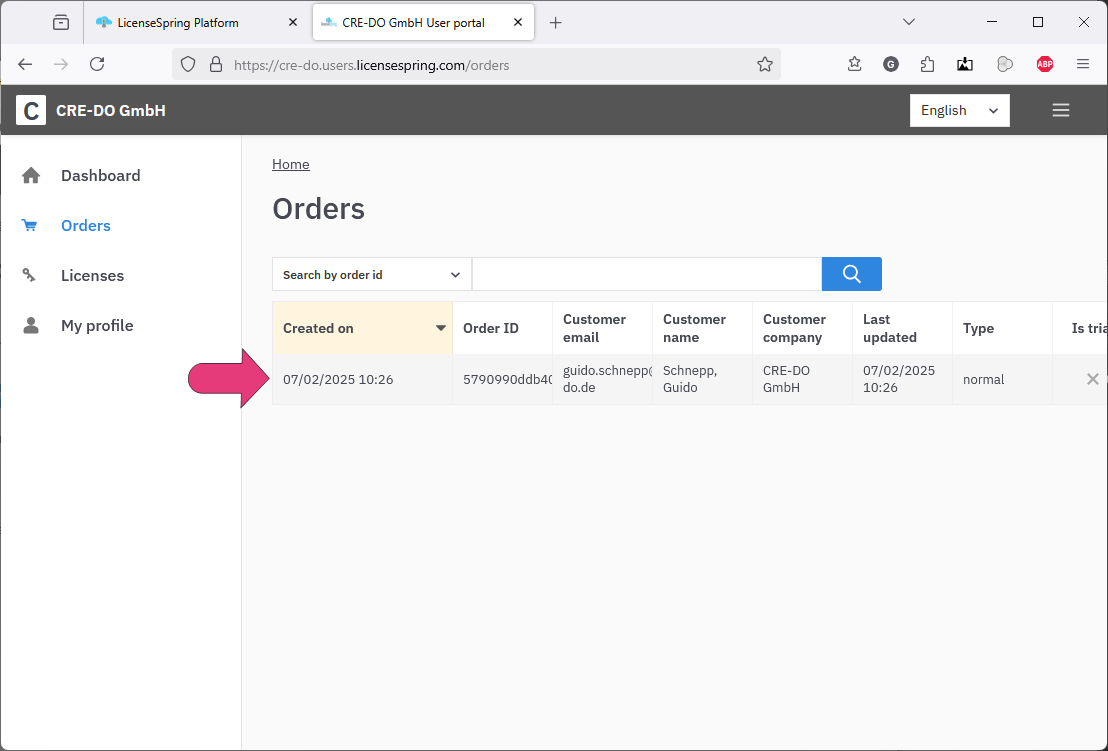Click the tracking protection shield icon

point(188,65)
